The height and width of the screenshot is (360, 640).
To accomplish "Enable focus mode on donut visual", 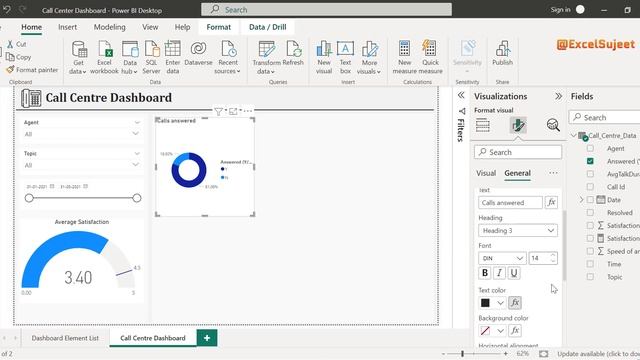I will click(233, 111).
